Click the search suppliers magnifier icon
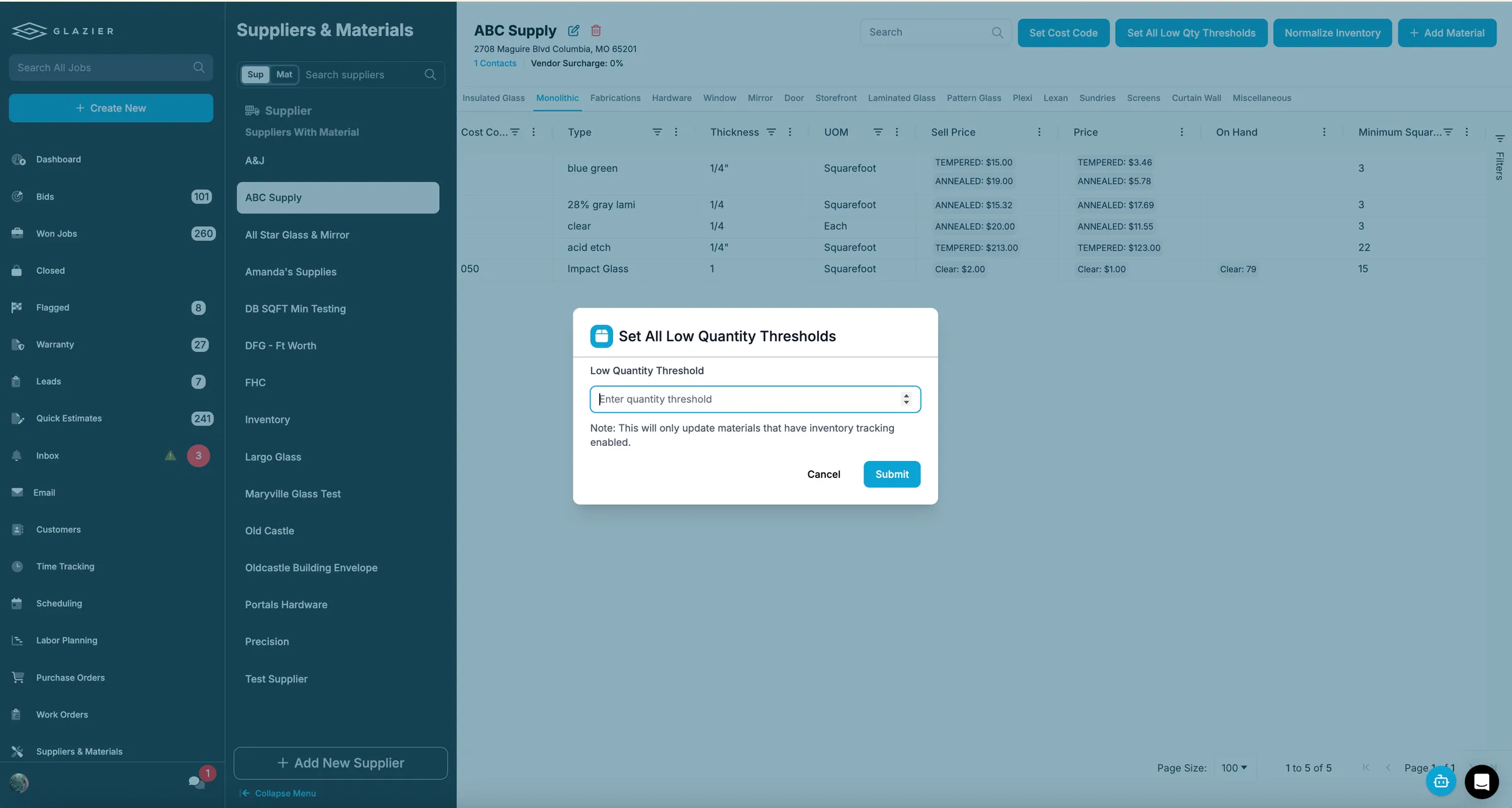Viewport: 1512px width, 808px height. [430, 74]
